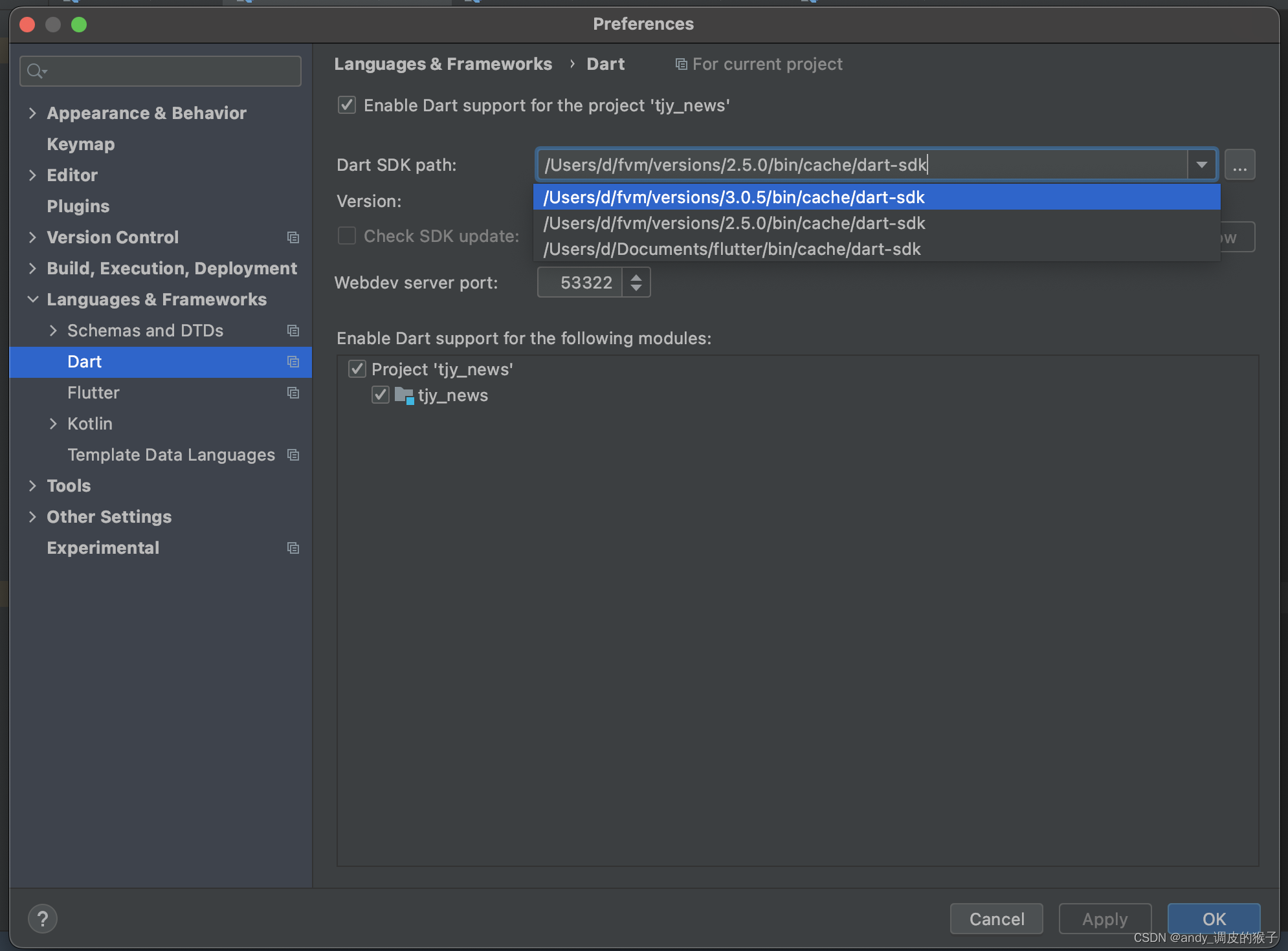Click the project-level icon beside Flutter

(x=293, y=393)
